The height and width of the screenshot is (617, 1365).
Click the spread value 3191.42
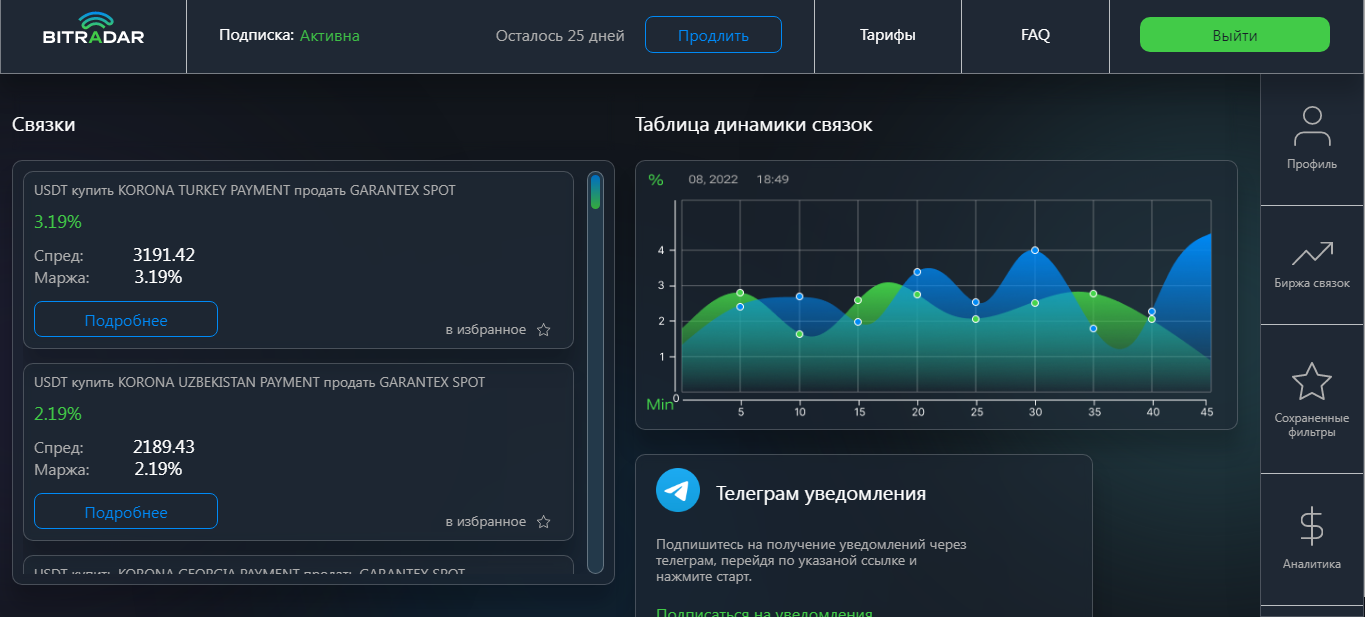tap(164, 255)
